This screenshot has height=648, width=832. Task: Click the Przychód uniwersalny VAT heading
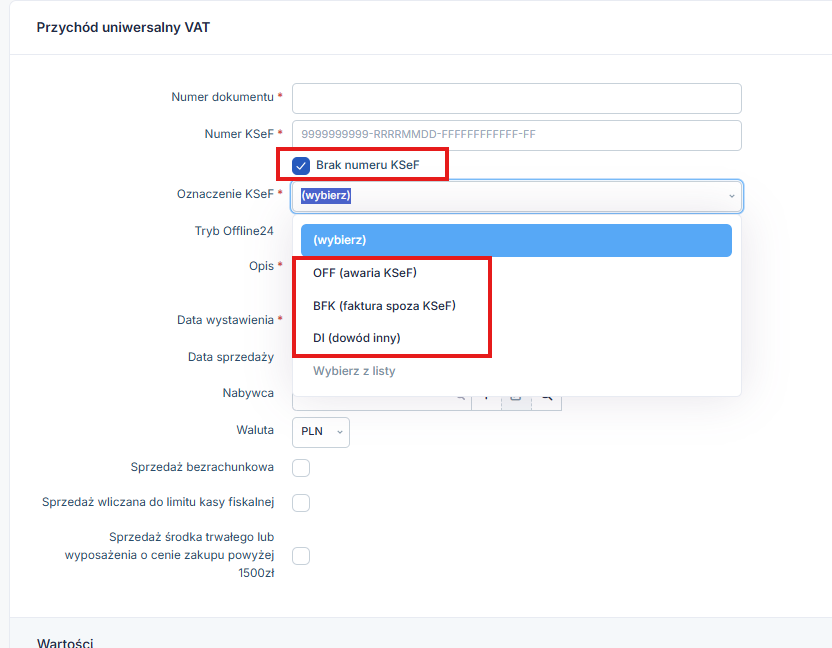(123, 28)
